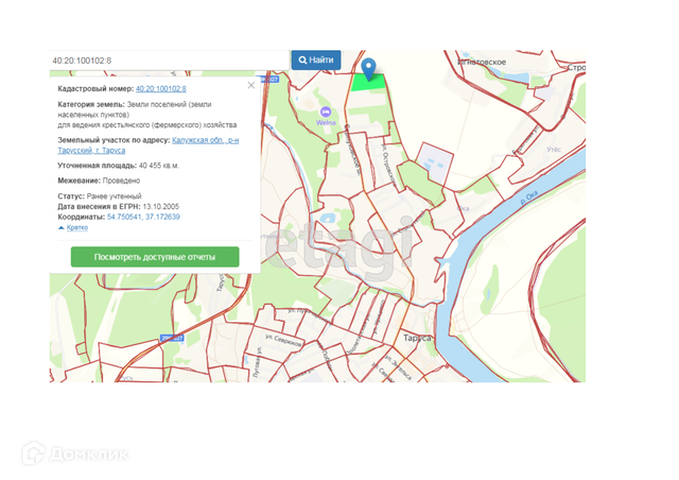Image resolution: width=679 pixels, height=480 pixels.
Task: Click the blue location pin marker
Action: (369, 68)
